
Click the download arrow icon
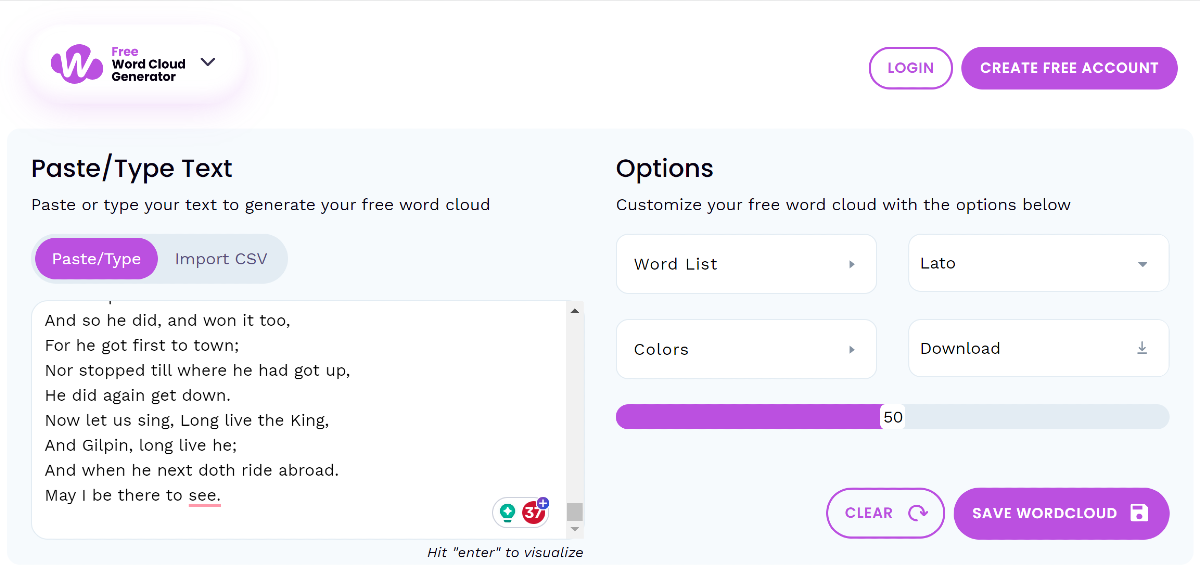(x=1142, y=348)
